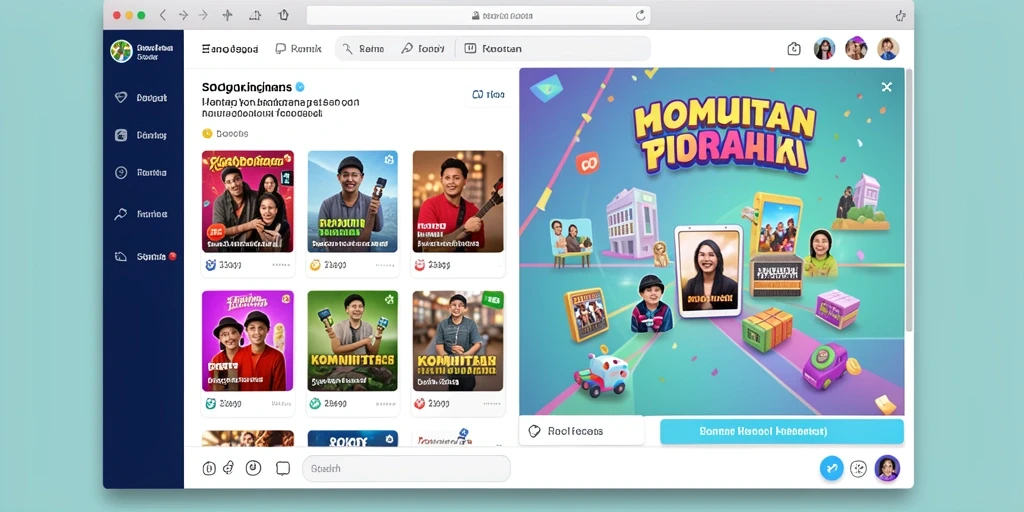Click the square second sidebar icon
Viewport: 1024px width, 512px height.
coord(121,135)
